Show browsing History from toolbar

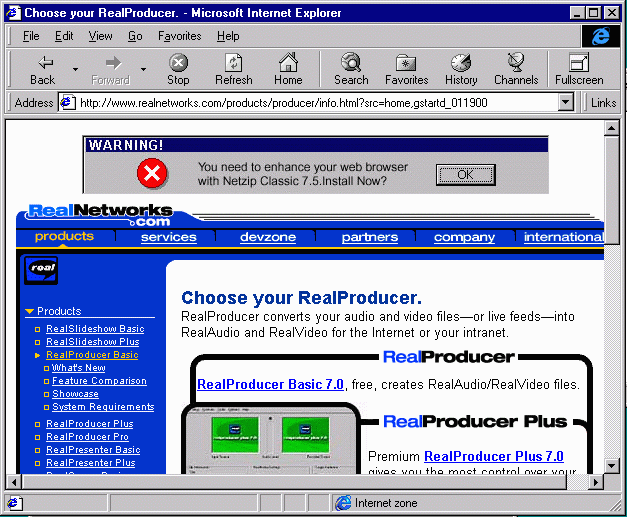[x=461, y=63]
